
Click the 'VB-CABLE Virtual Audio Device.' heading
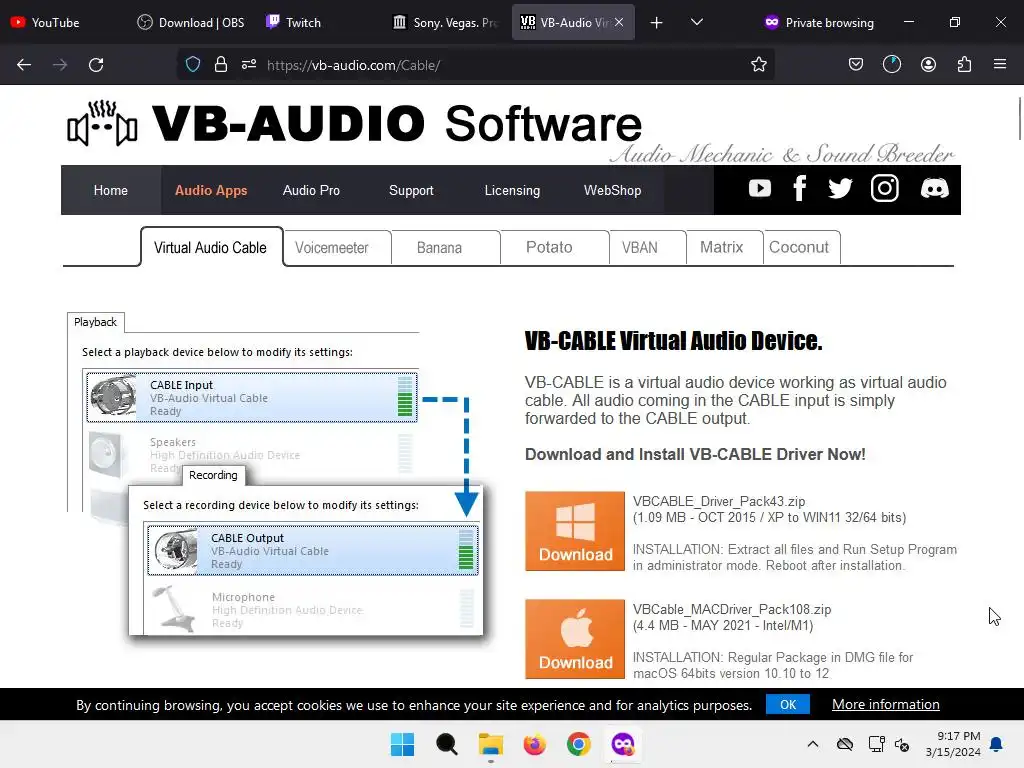[x=673, y=341]
